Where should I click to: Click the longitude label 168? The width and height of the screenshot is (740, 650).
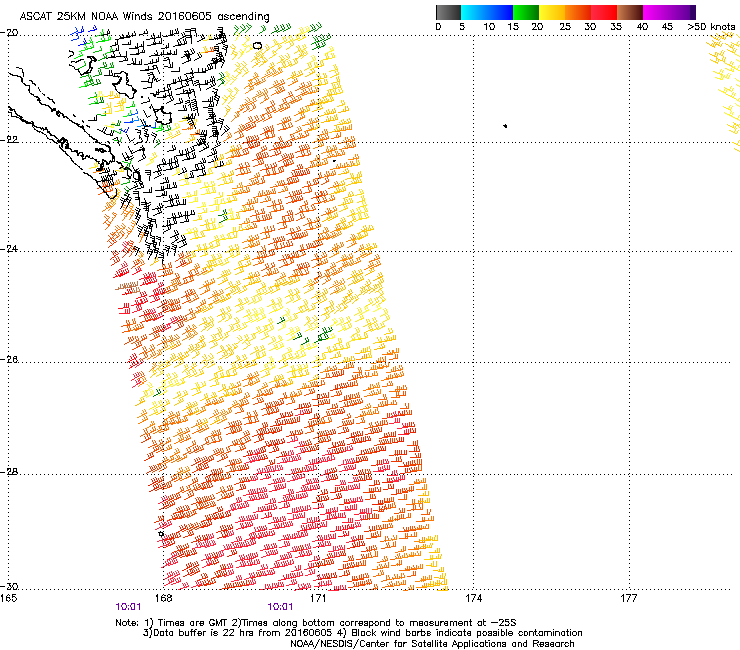163,599
